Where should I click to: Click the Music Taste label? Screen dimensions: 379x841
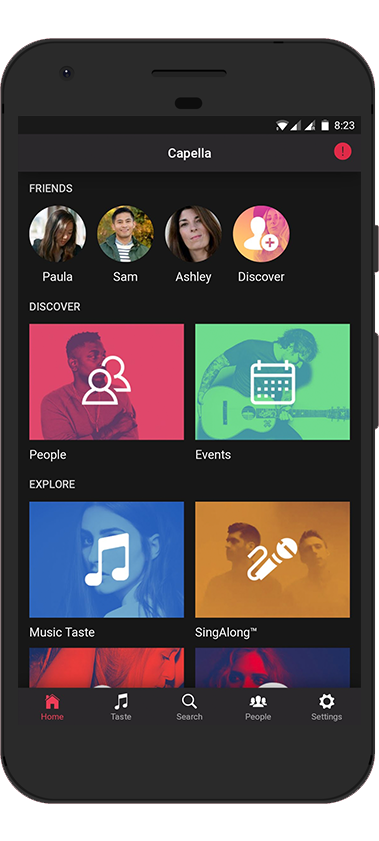pos(62,632)
